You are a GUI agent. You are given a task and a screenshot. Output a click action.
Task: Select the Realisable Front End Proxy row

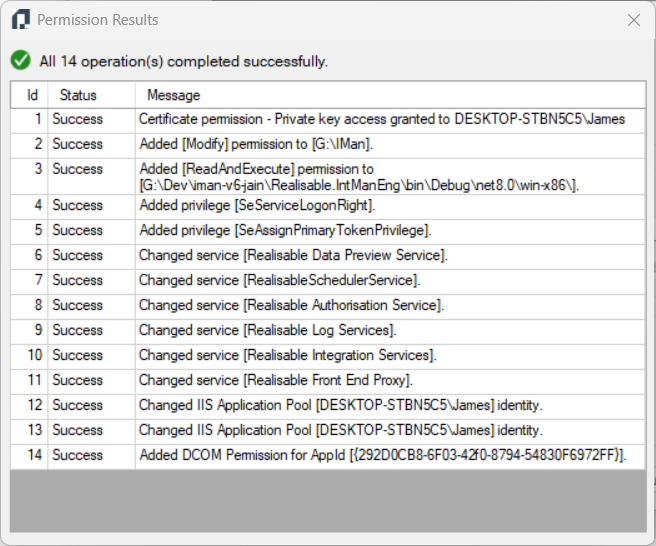pos(276,380)
